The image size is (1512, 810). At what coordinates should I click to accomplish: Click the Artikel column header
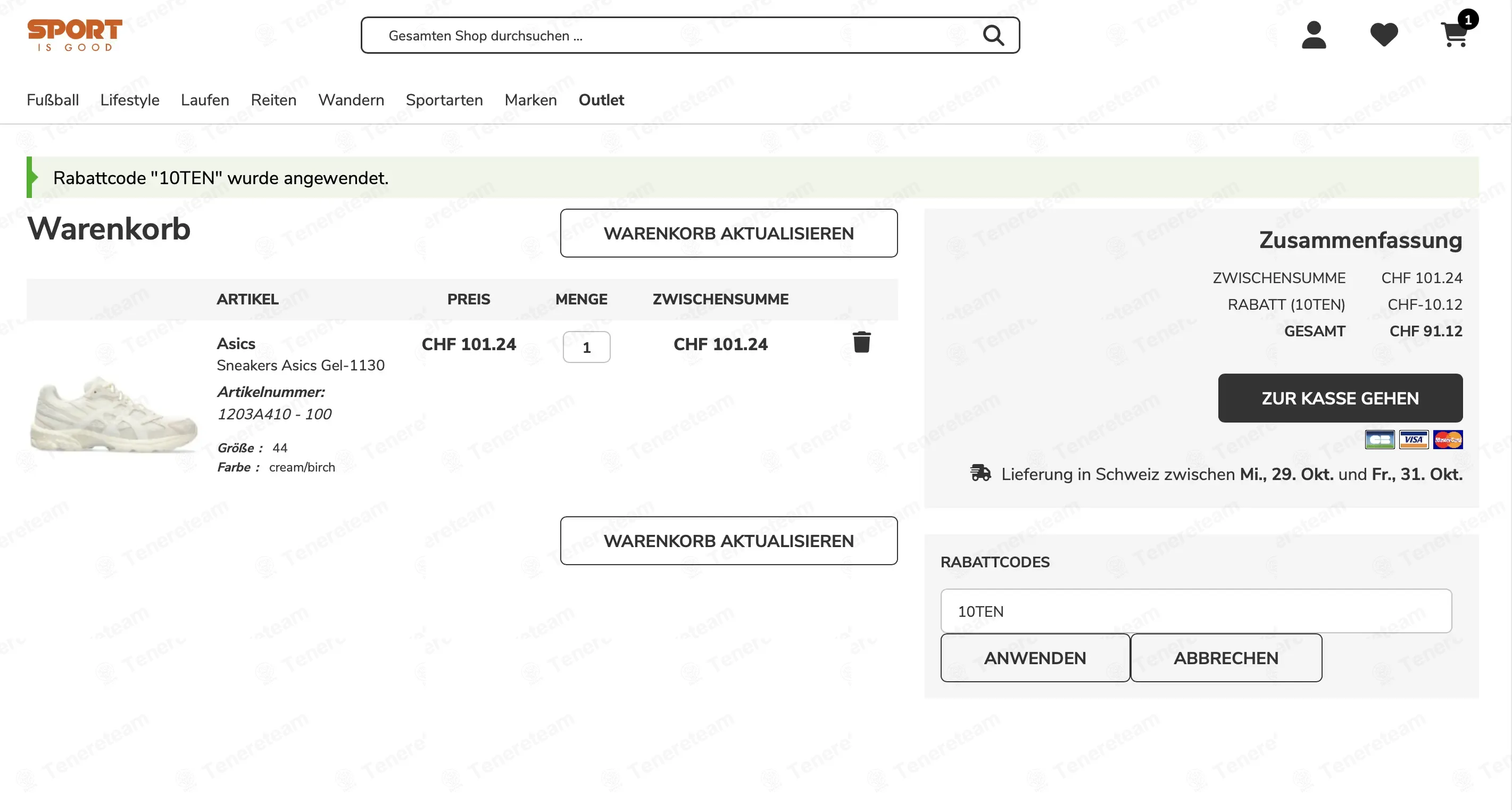pyautogui.click(x=247, y=299)
